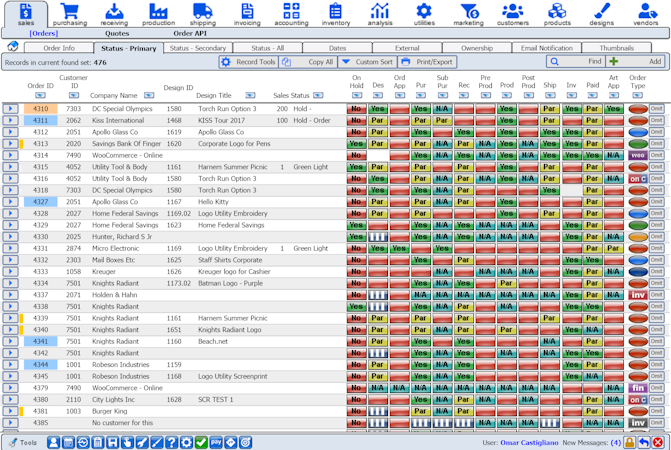This screenshot has width=671, height=450.
Task: Click the blue order type oval for 4312
Action: coord(638,132)
